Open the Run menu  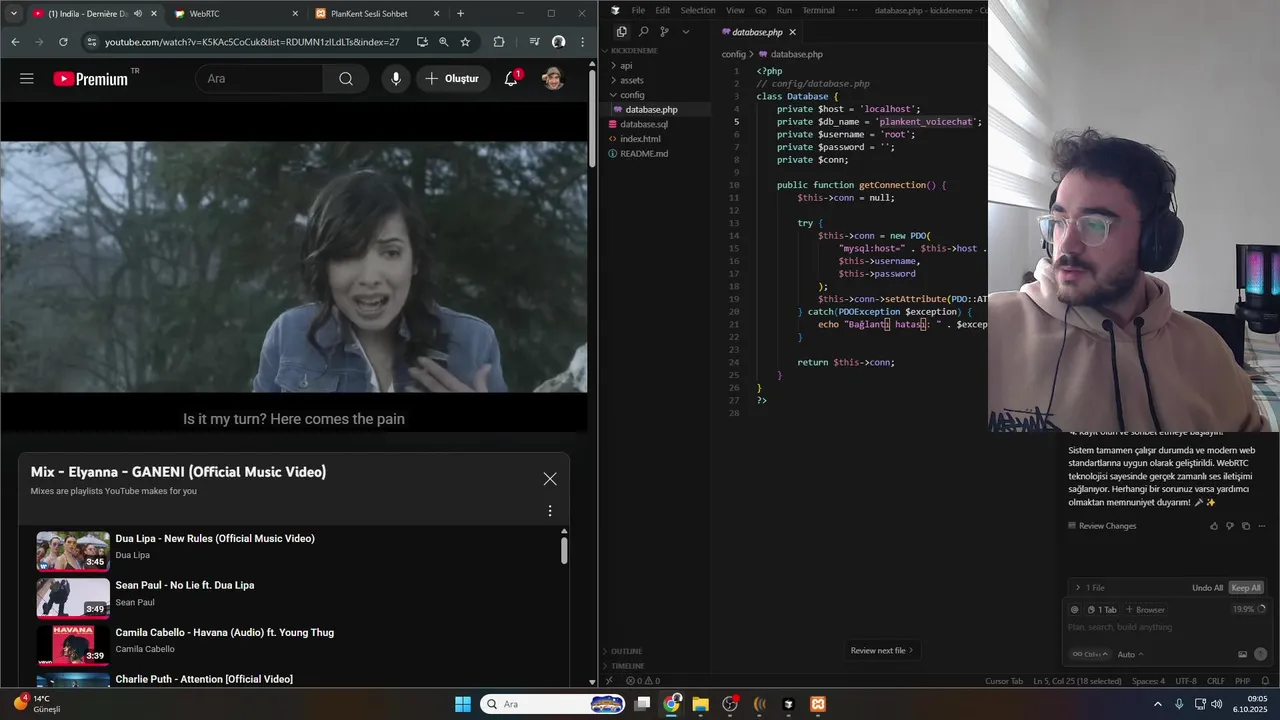pyautogui.click(x=784, y=10)
